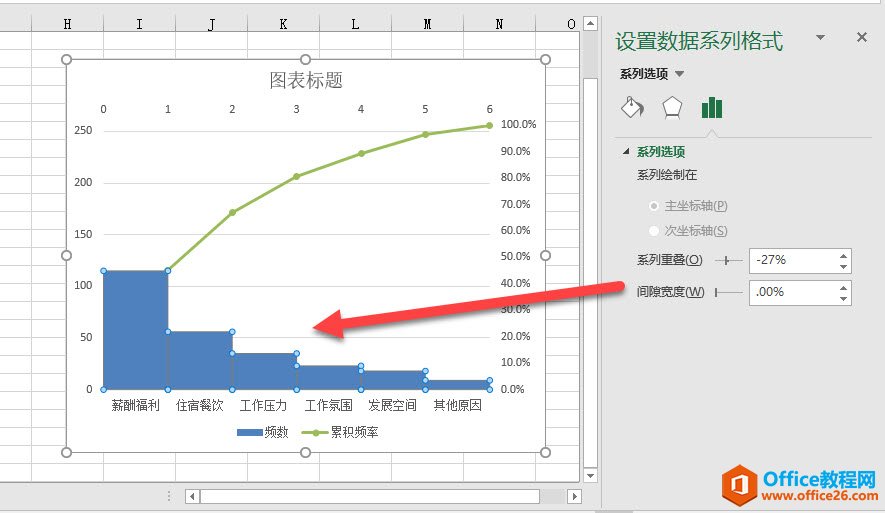Click the top-center chart resize handle
This screenshot has width=885, height=513.
coord(305,60)
